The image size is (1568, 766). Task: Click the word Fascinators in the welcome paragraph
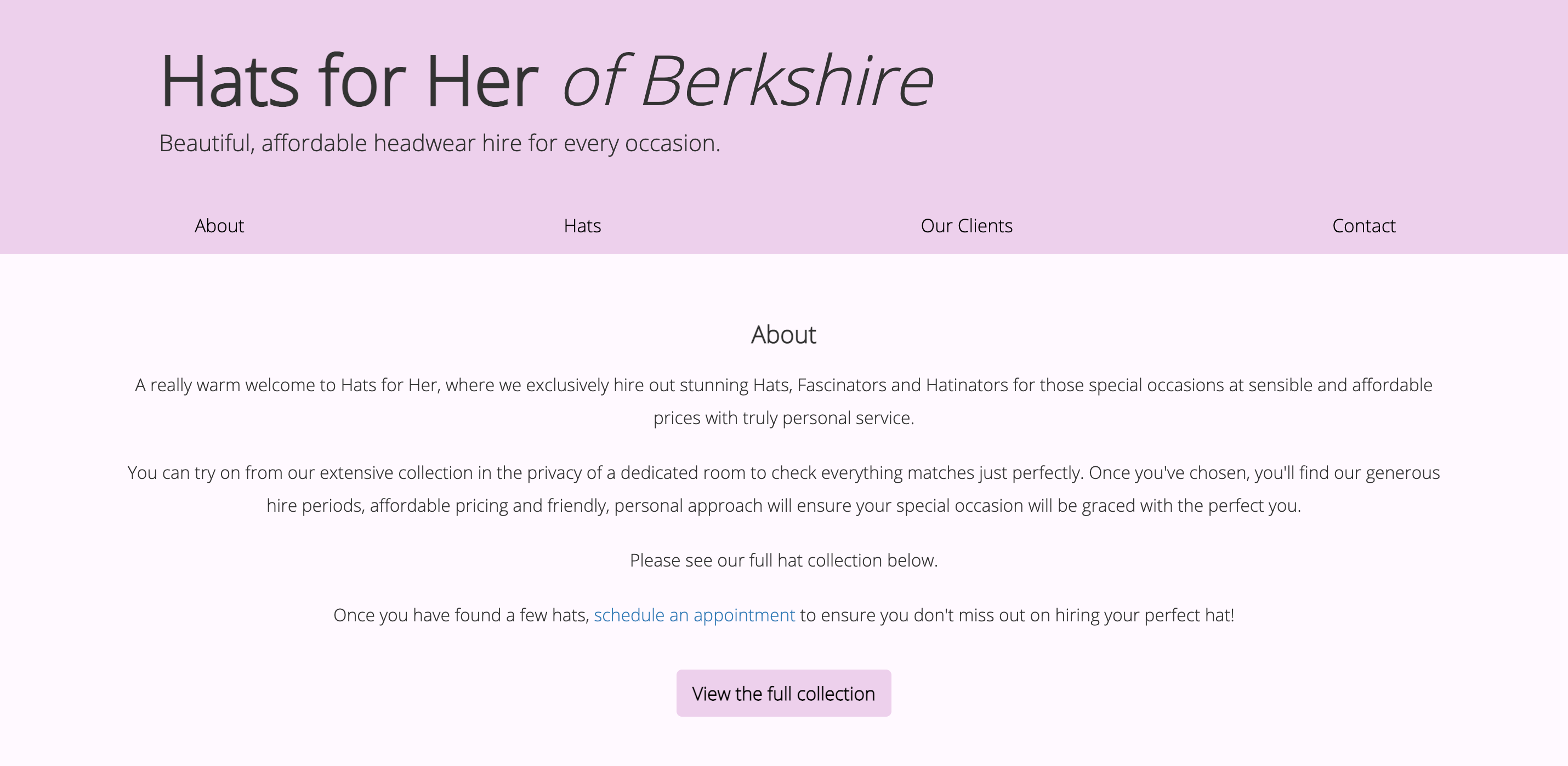click(841, 385)
